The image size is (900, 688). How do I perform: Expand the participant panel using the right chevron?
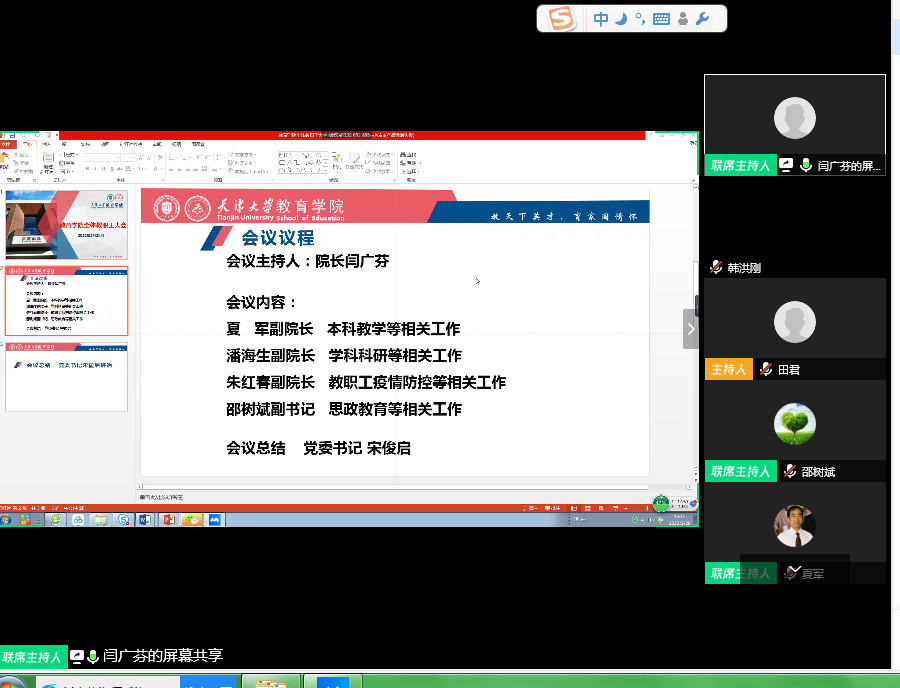click(x=690, y=329)
